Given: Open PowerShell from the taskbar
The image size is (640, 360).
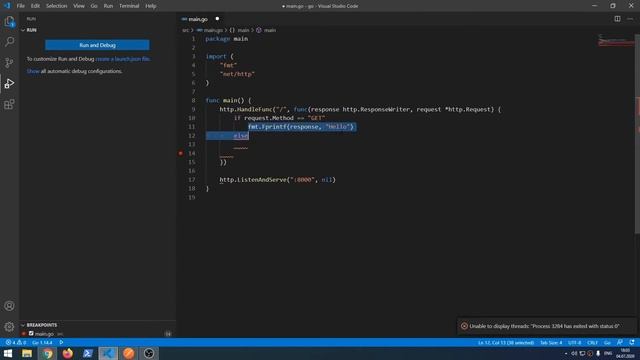Looking at the screenshot, I should (88, 353).
